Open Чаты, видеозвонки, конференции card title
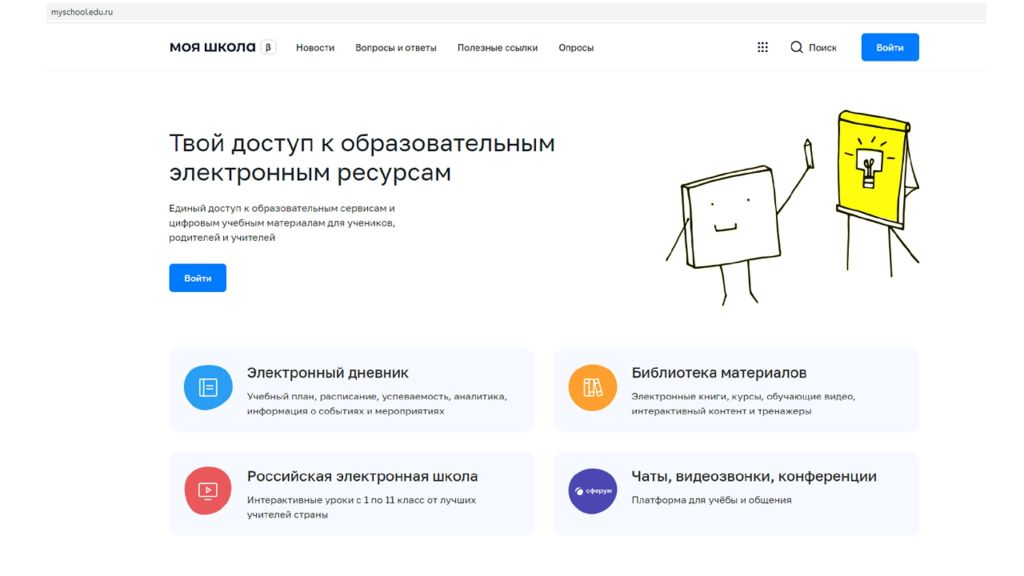This screenshot has height=576, width=1024. click(x=754, y=477)
